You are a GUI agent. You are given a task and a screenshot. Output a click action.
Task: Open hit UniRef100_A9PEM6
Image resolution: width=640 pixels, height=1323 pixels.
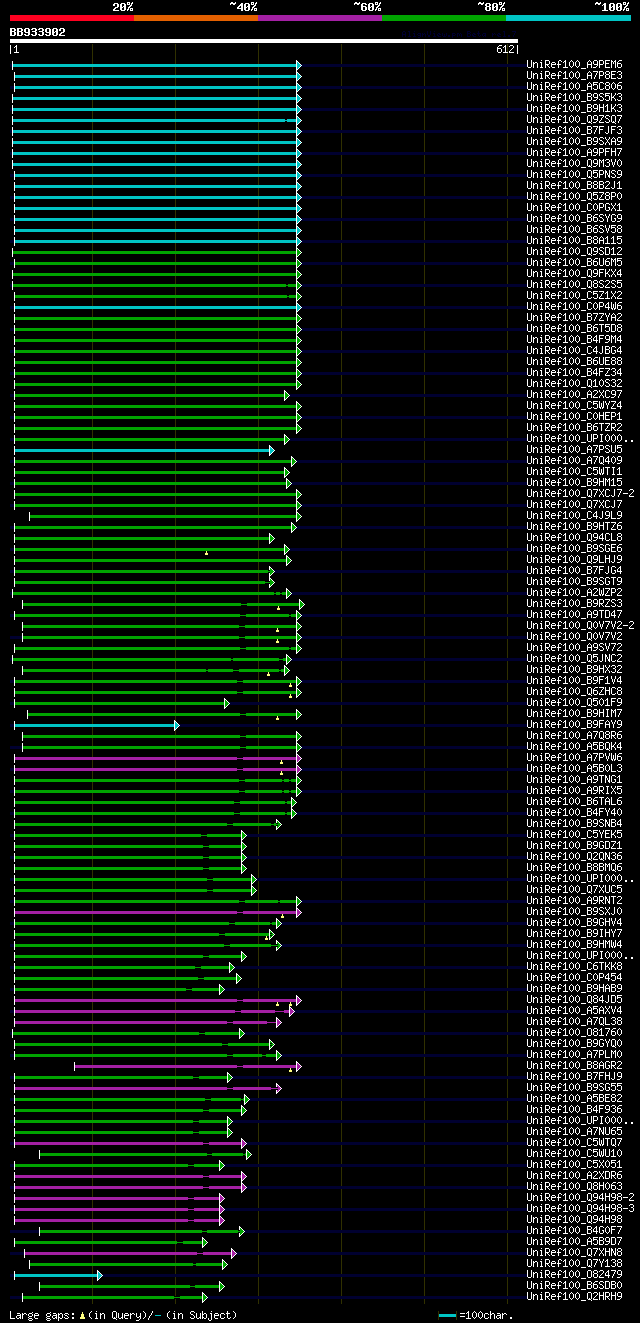574,64
